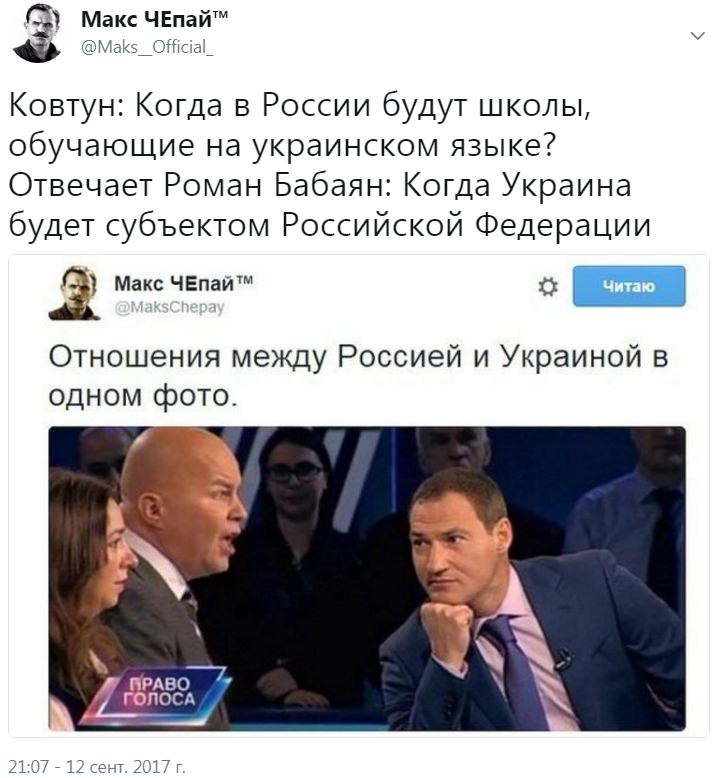Viewport: 724px width, 778px height.
Task: Click the Макс ЧЕпай name in quoted tweet
Action: point(184,284)
